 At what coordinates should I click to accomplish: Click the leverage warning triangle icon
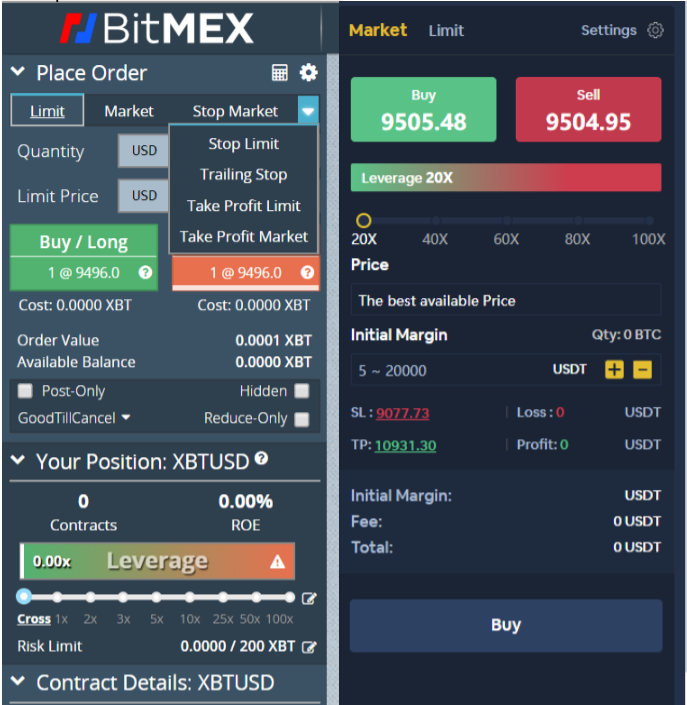click(x=277, y=561)
